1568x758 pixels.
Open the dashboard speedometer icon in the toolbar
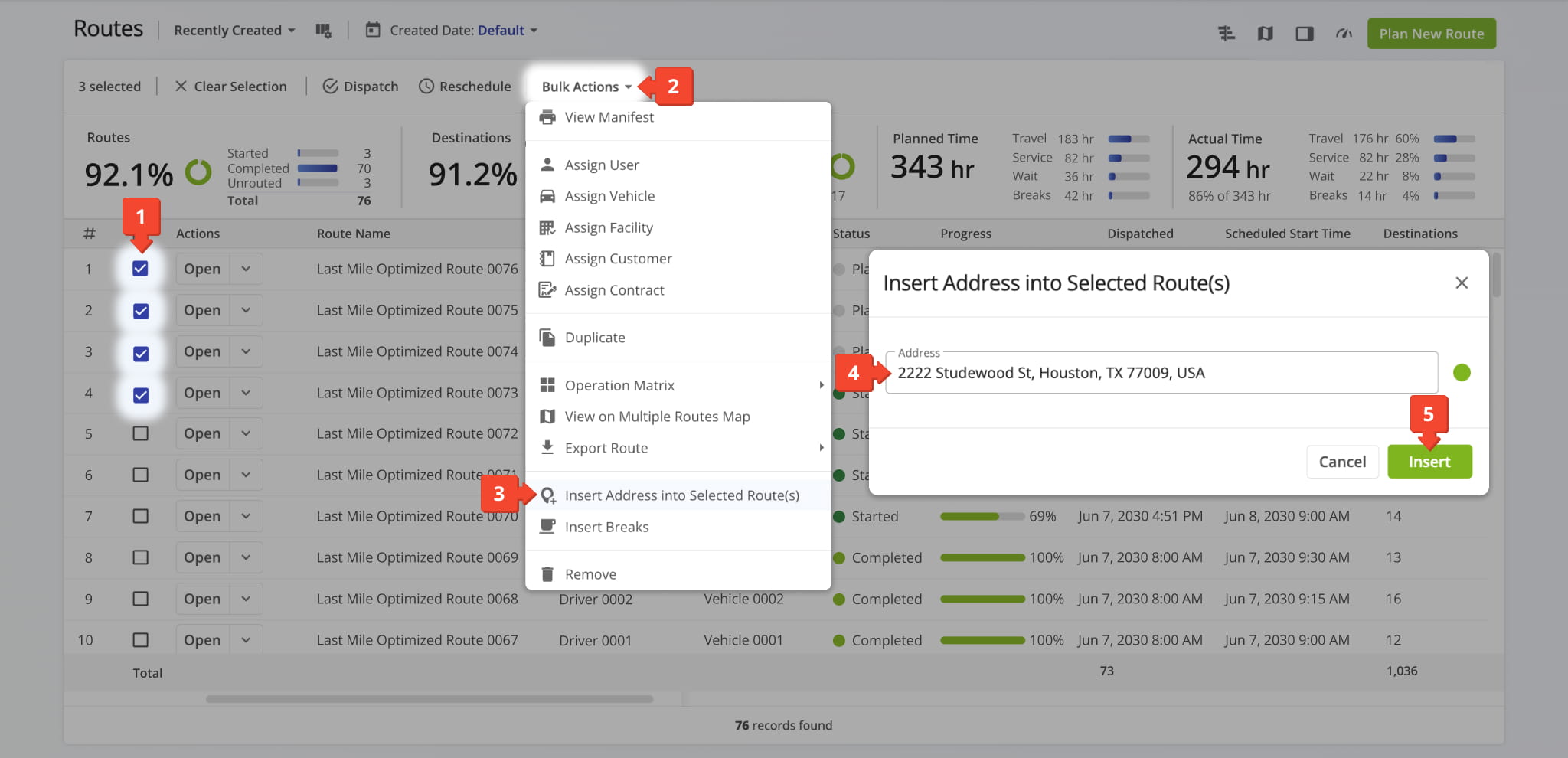click(1344, 34)
